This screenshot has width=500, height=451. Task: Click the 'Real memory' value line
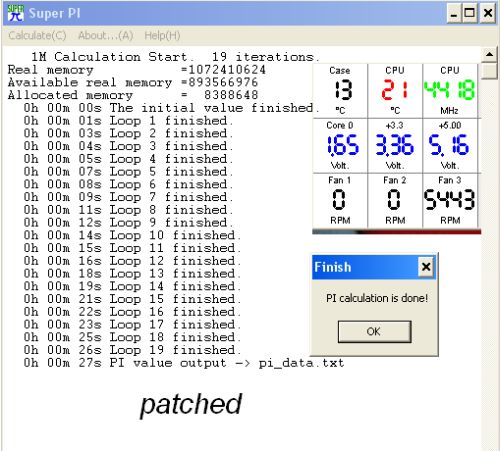pyautogui.click(x=137, y=70)
